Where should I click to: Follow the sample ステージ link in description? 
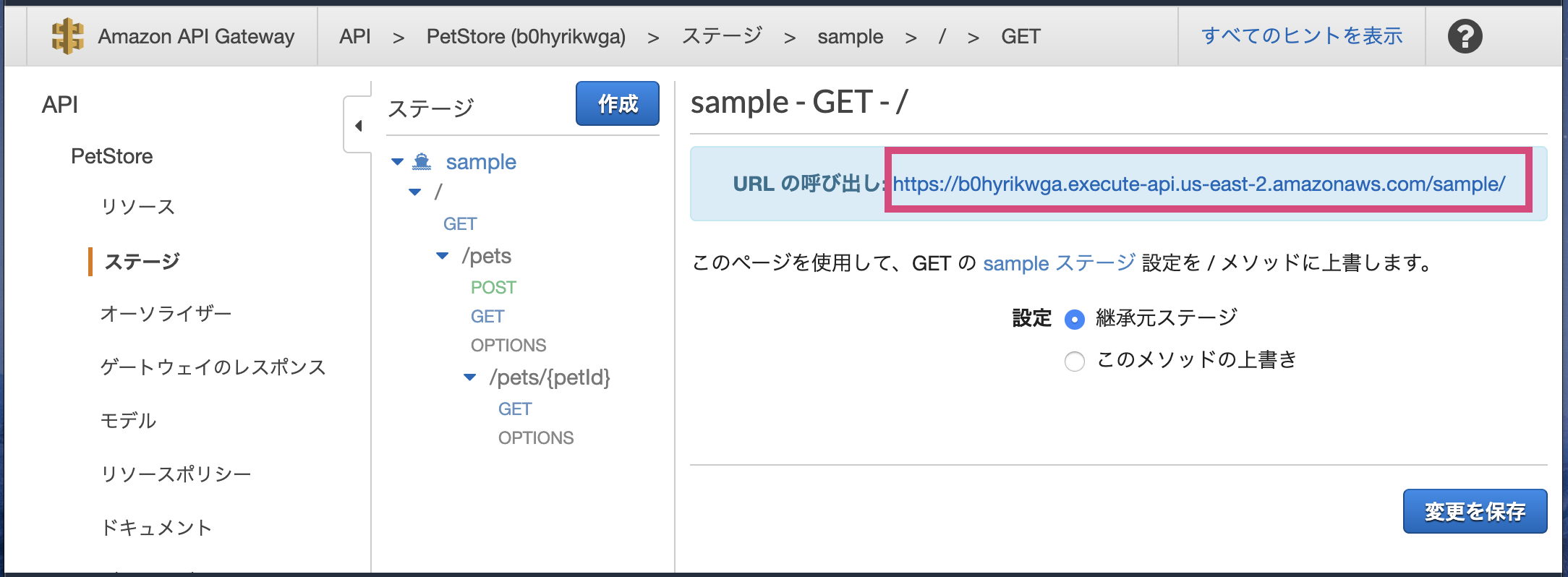[1059, 262]
